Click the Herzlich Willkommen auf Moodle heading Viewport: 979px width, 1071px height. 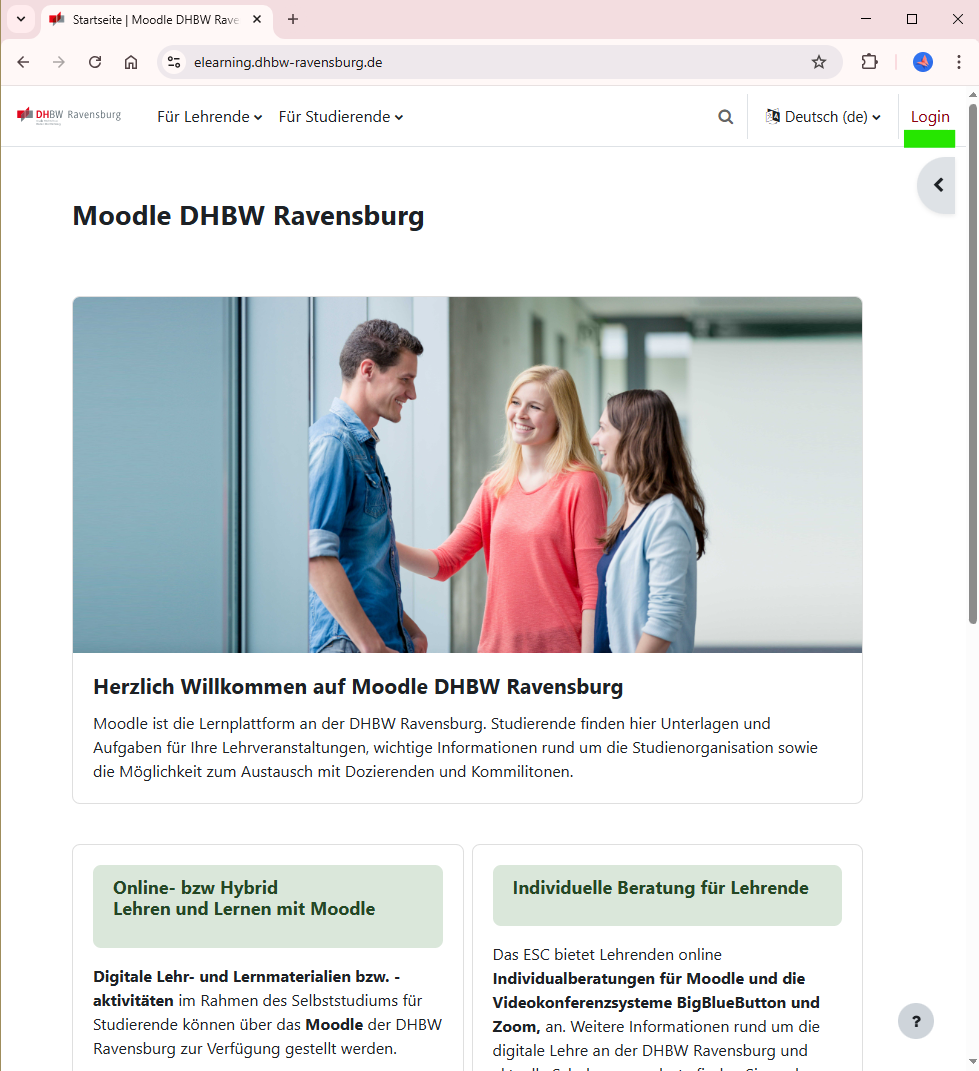(x=358, y=686)
